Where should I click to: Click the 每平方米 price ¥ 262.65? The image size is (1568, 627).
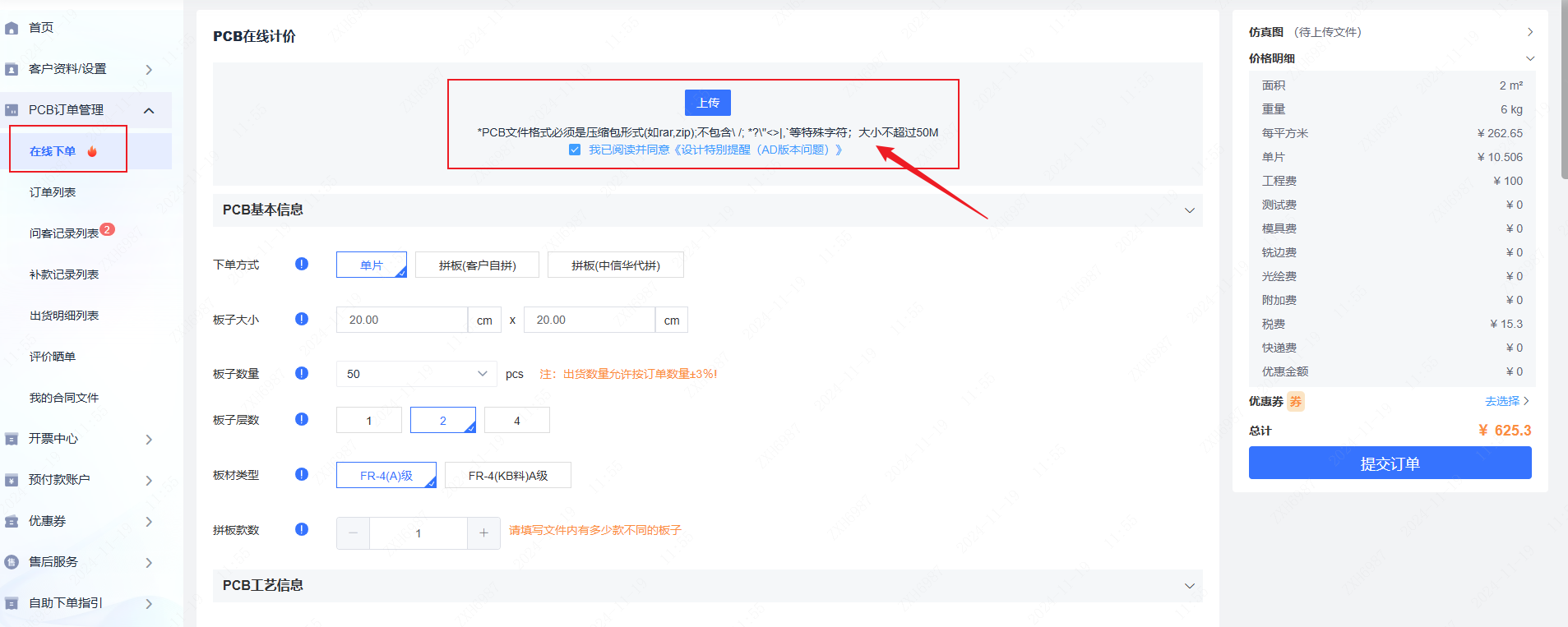point(1500,133)
